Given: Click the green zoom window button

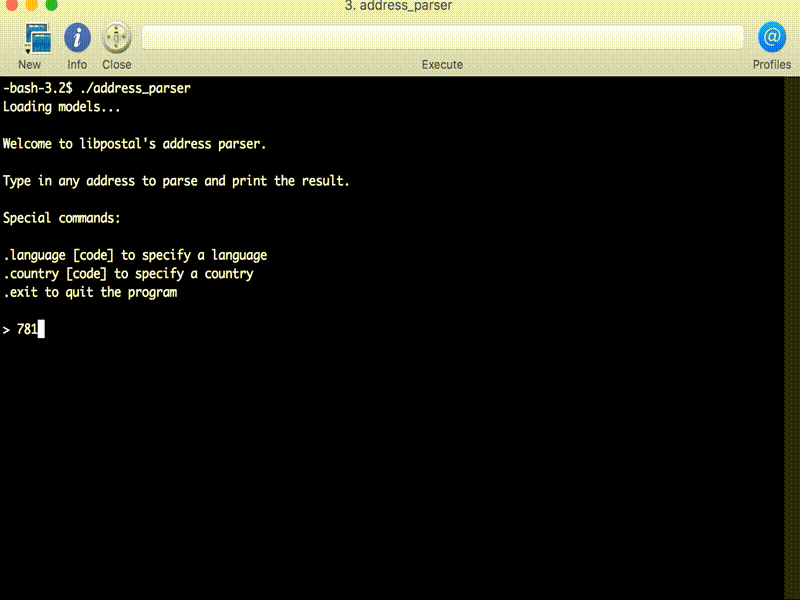Looking at the screenshot, I should point(51,5).
